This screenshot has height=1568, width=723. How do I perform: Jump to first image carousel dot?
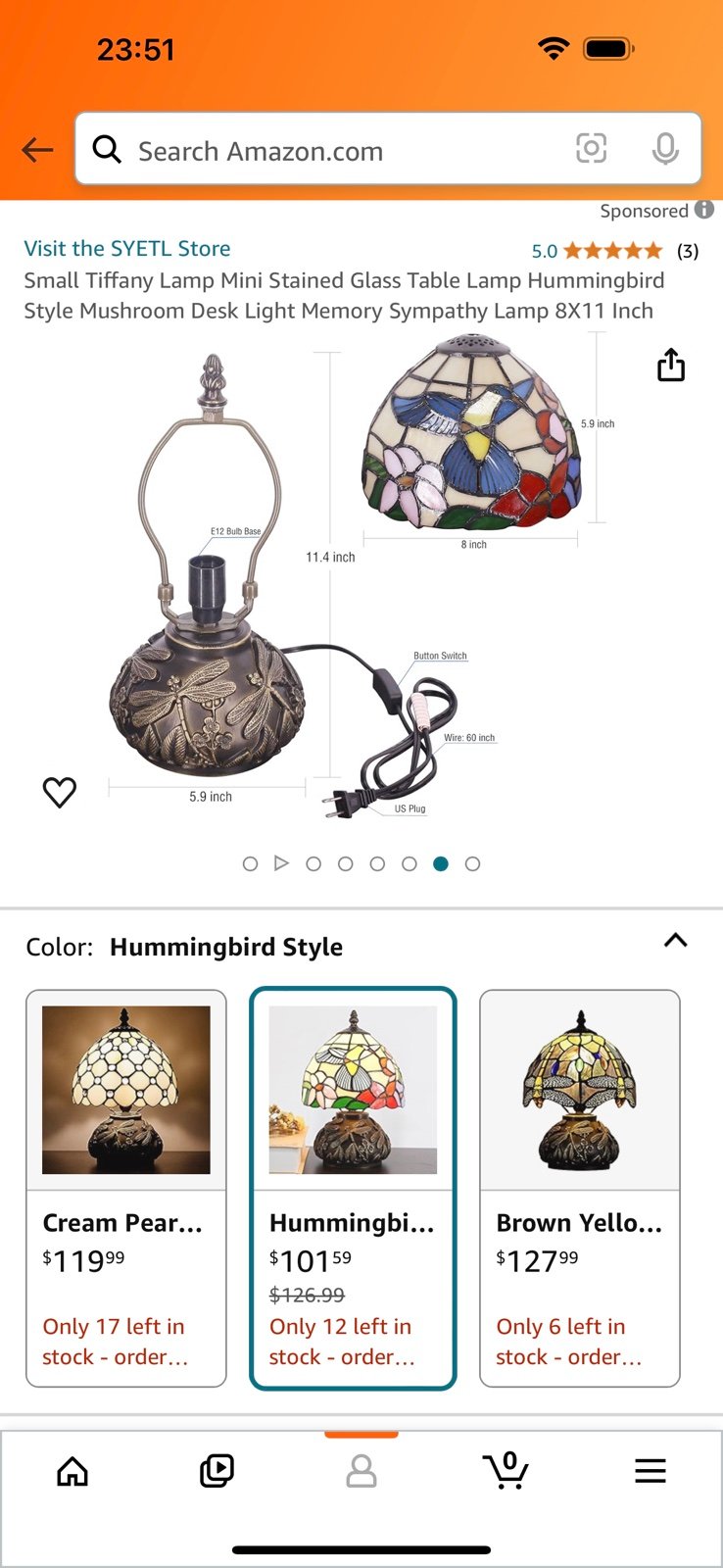tap(250, 864)
